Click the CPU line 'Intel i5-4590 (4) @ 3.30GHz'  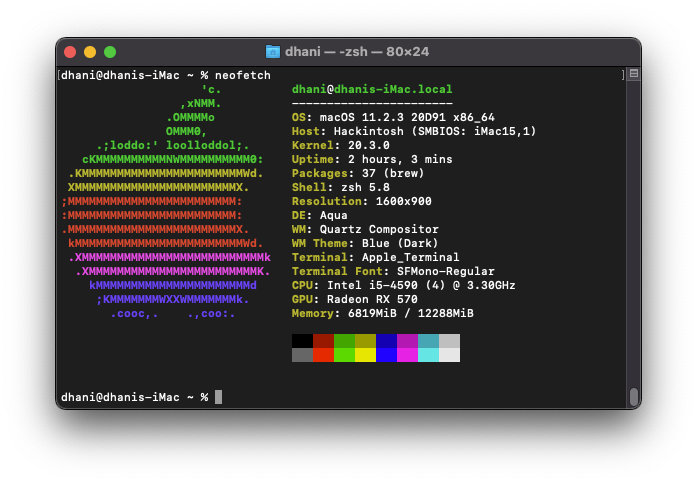421,285
